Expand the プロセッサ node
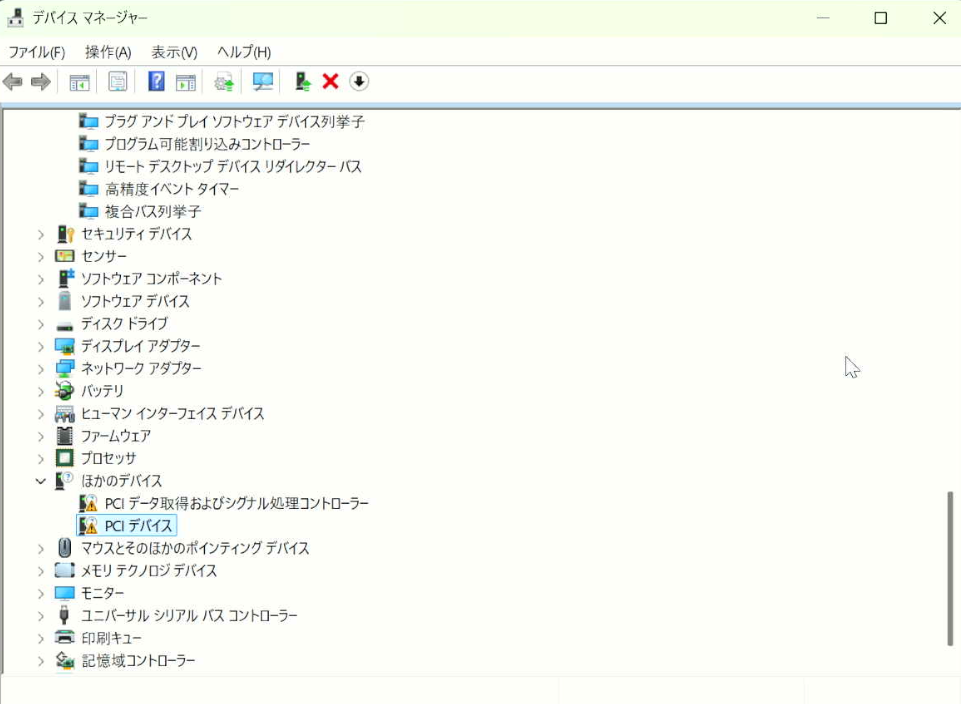 point(40,459)
